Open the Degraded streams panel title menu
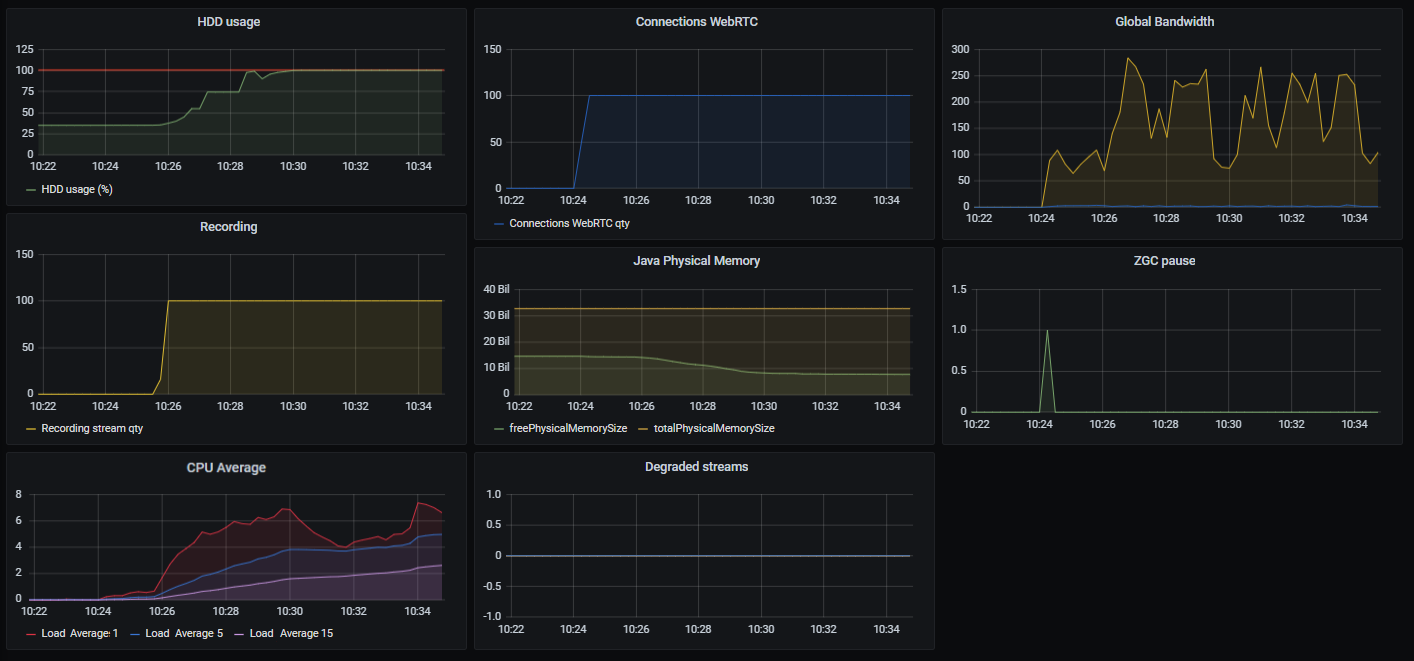Screen dimensions: 1414x661 (x=697, y=467)
